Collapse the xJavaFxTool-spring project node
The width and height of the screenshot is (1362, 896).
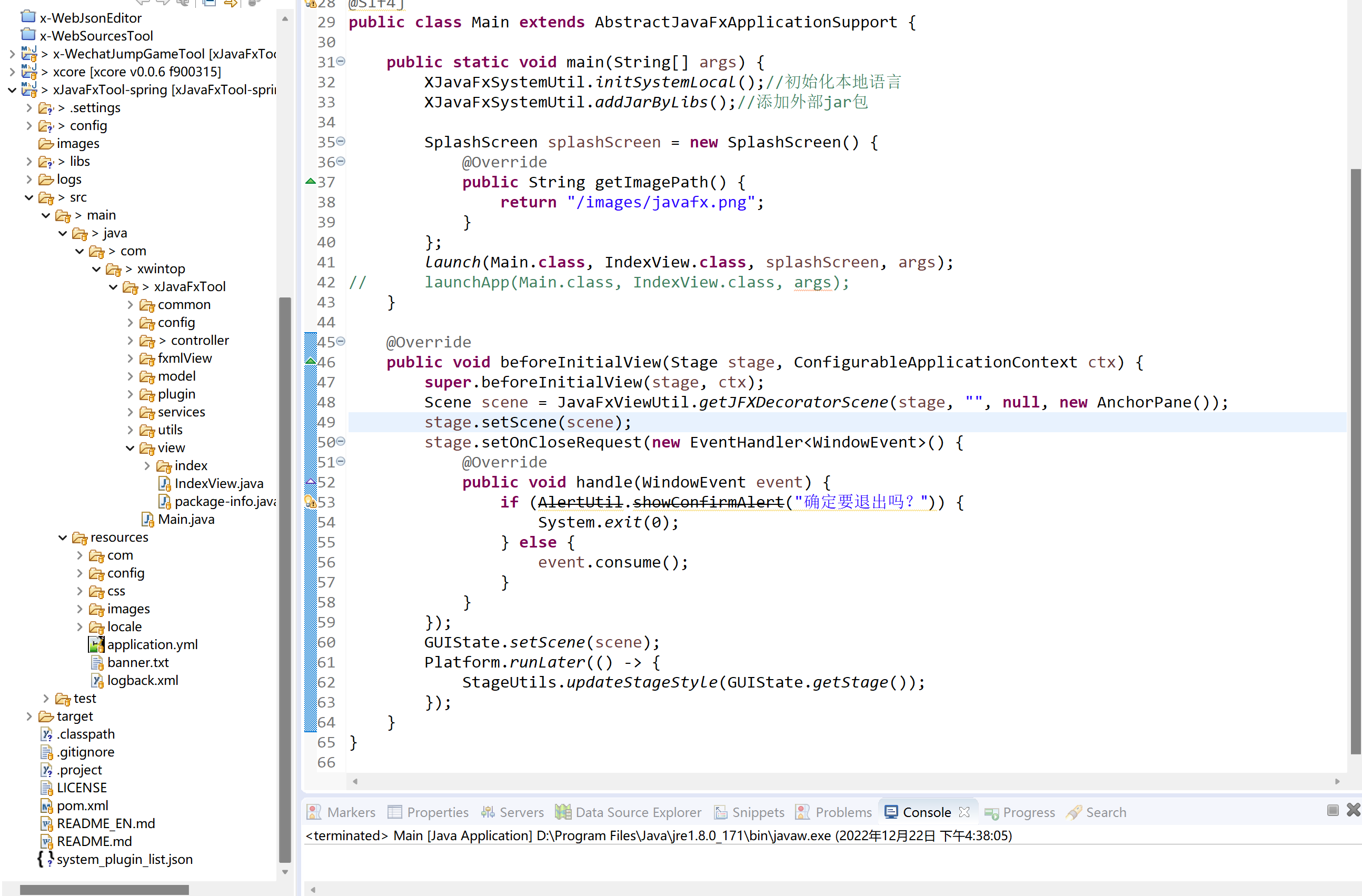pos(12,90)
